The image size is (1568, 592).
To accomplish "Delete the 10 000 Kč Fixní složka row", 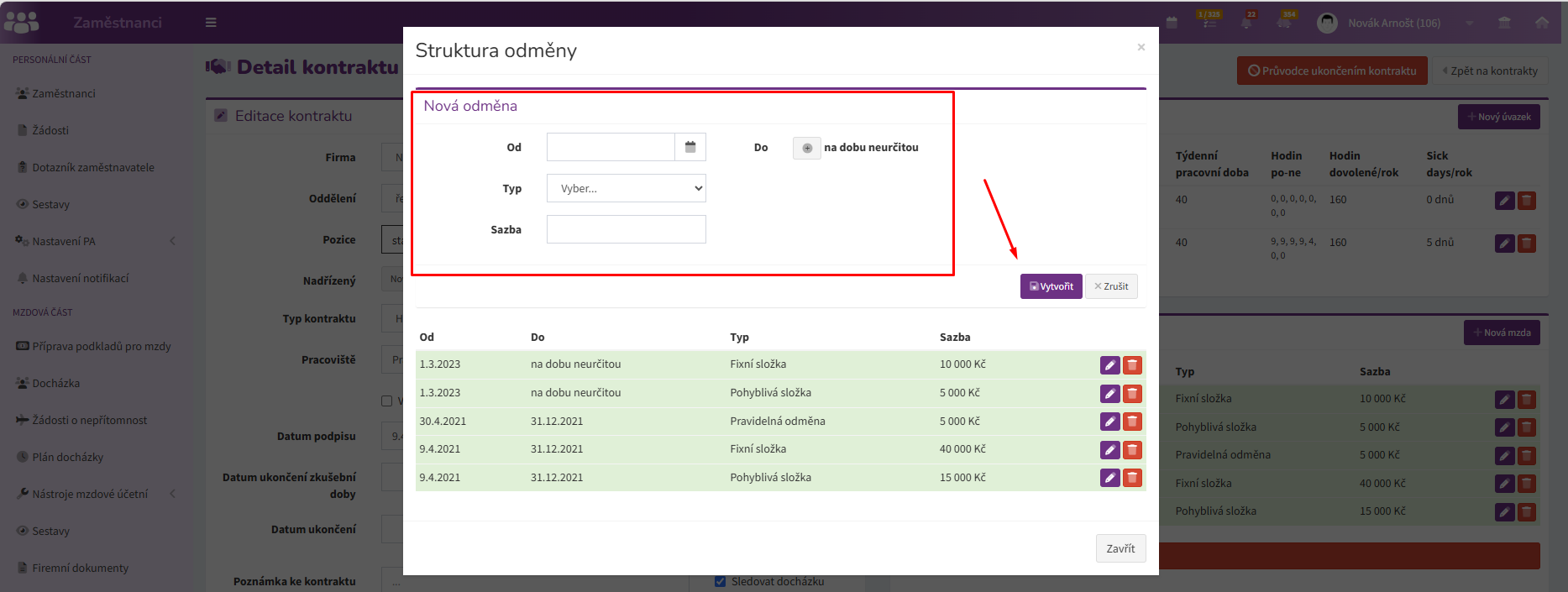I will (1132, 365).
